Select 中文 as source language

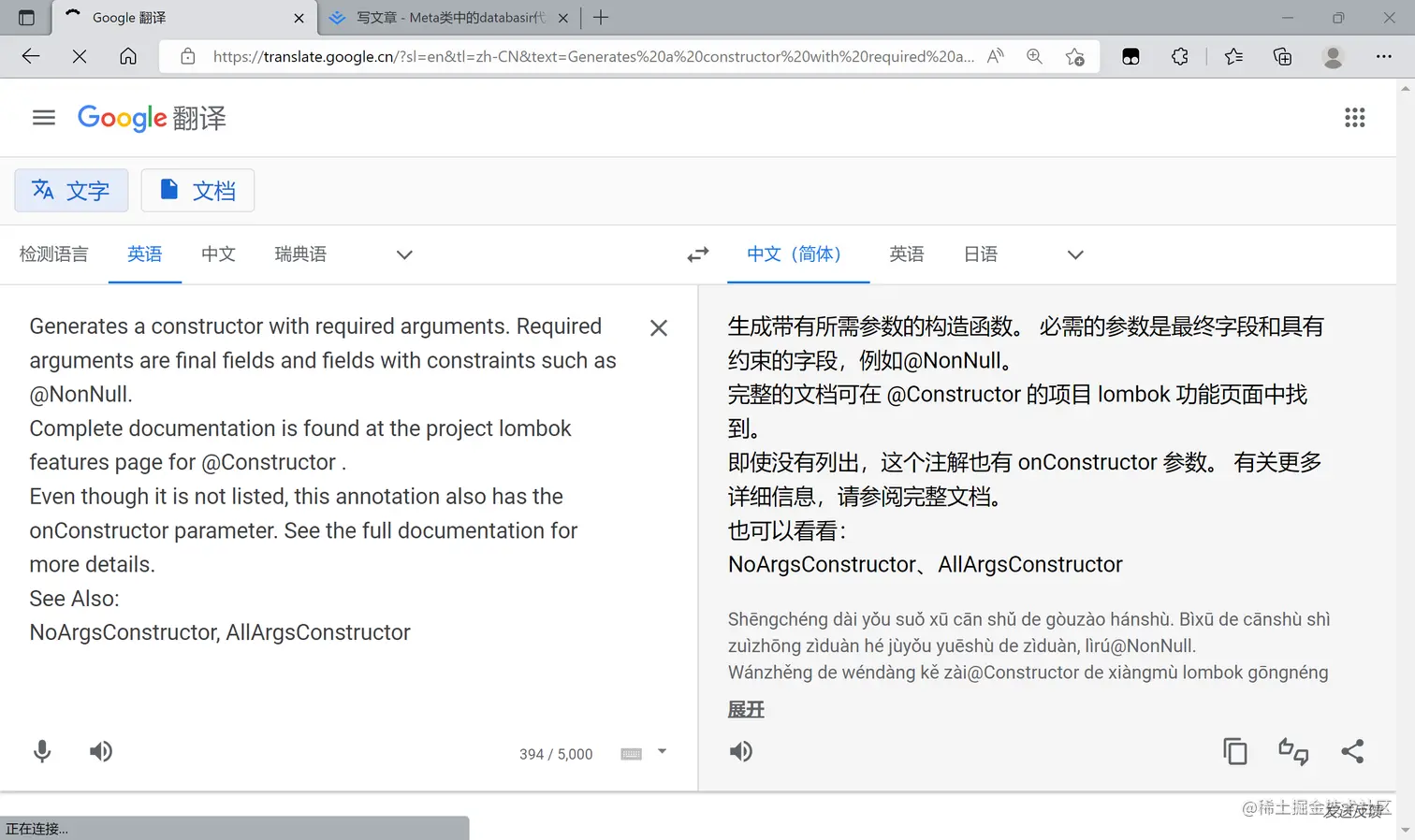(219, 254)
